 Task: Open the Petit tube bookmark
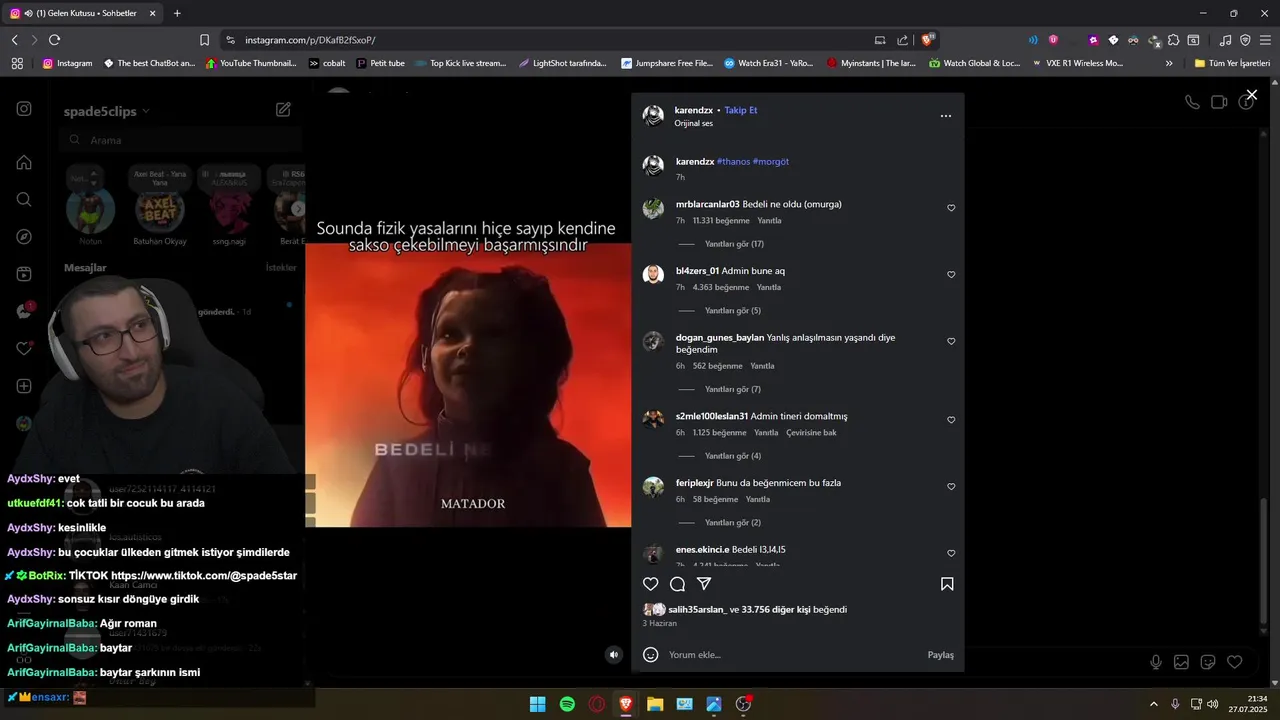(x=381, y=63)
